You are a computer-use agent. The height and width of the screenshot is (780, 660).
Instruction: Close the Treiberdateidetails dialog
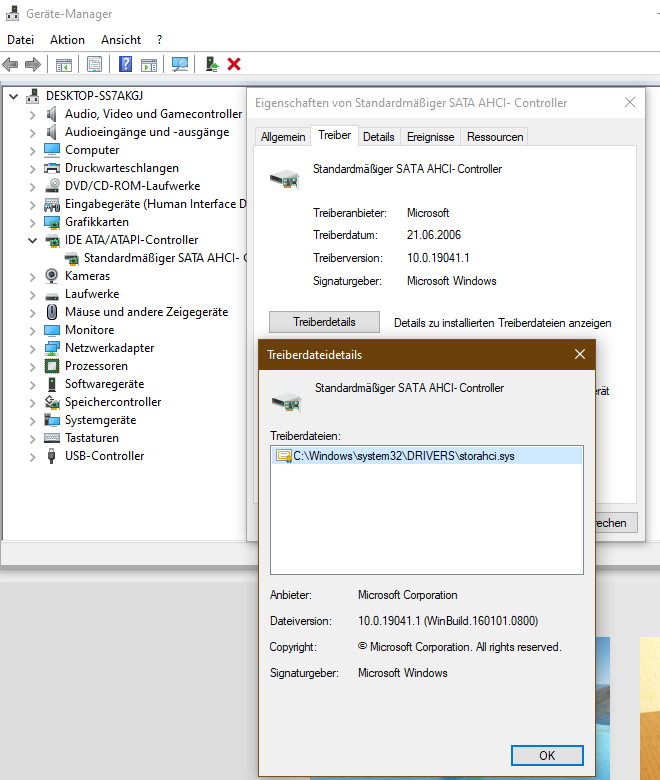tap(580, 354)
